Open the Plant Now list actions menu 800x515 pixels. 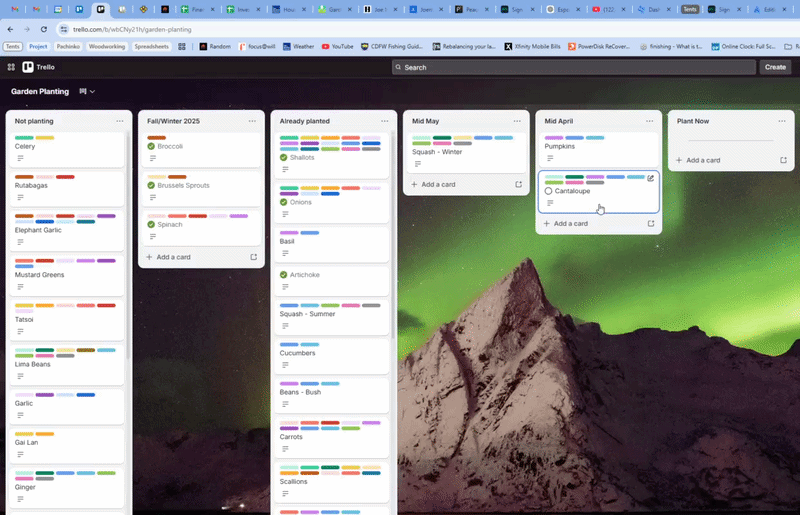(782, 121)
